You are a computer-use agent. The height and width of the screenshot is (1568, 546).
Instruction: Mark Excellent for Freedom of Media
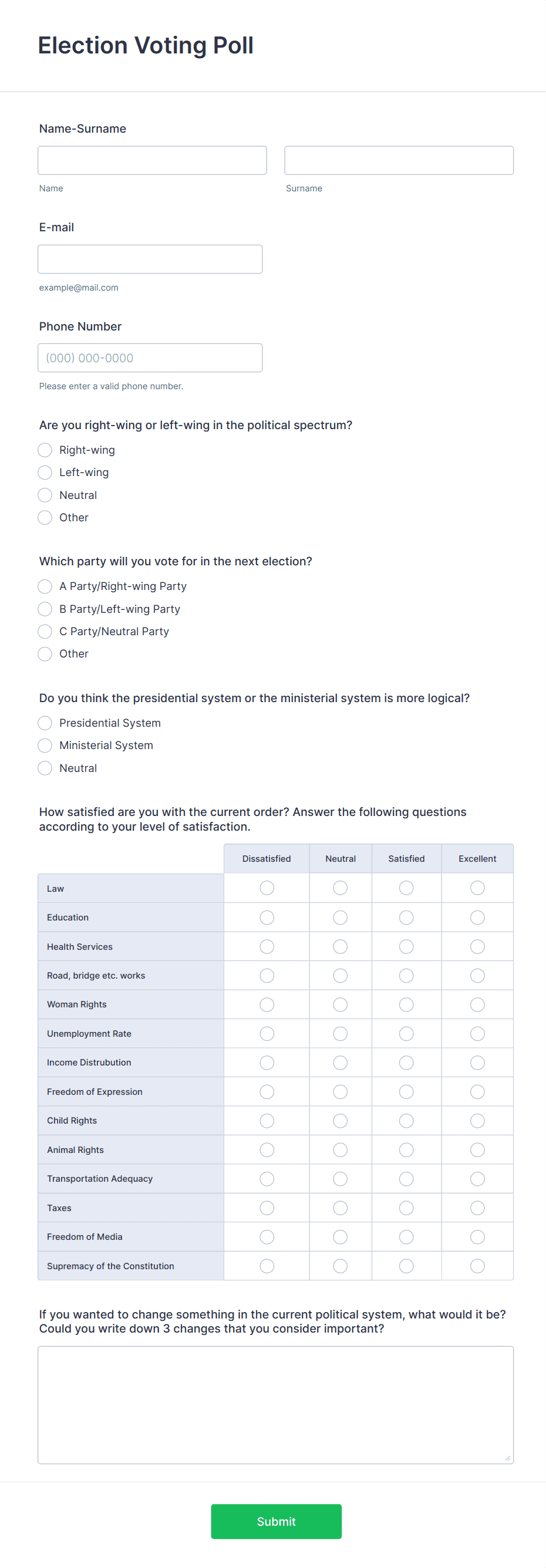[477, 1236]
